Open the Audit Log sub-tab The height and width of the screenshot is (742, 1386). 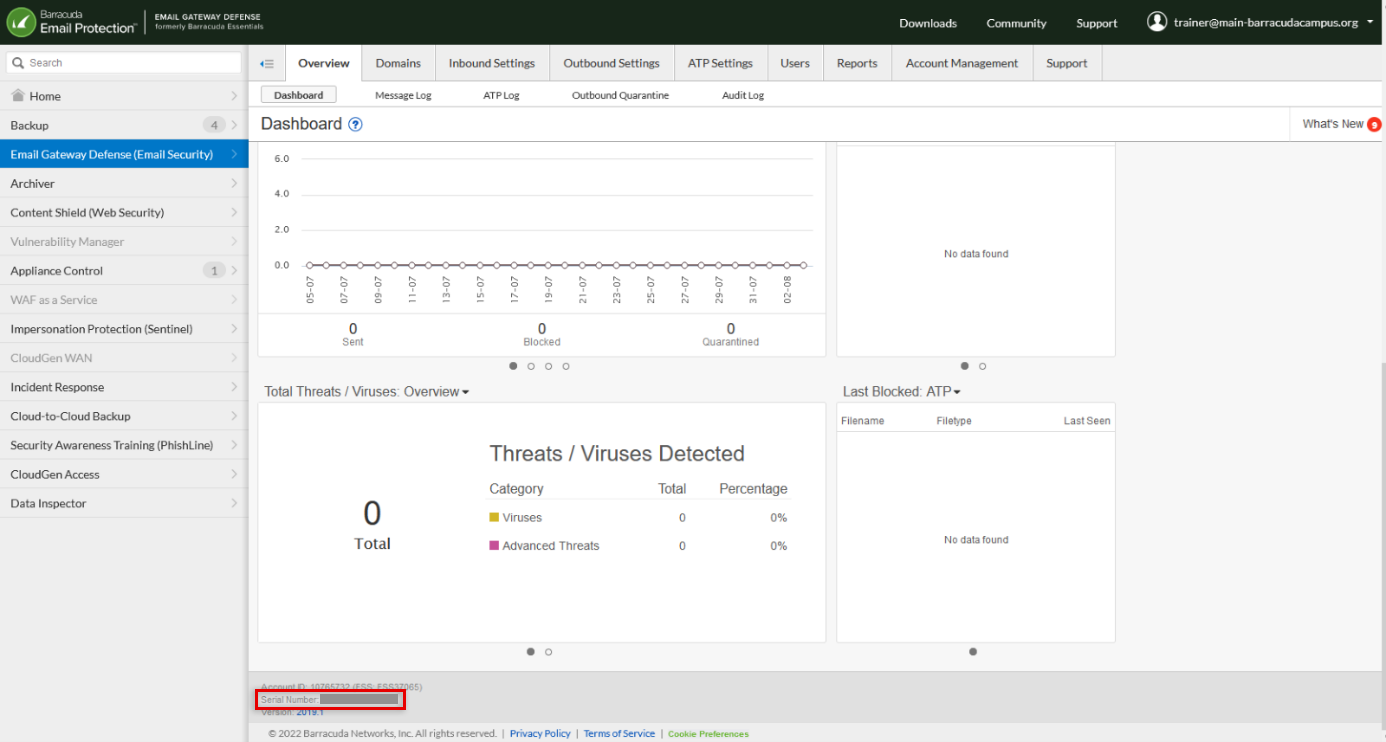[743, 95]
